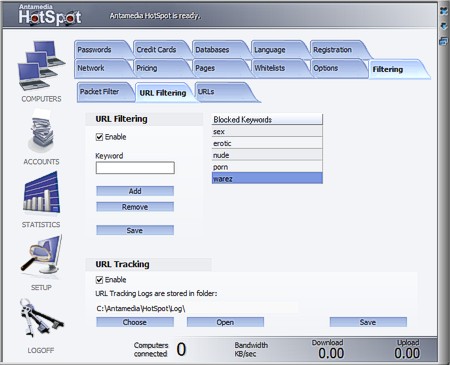The image size is (450, 365).
Task: Open the Computers section icon
Action: [41, 66]
